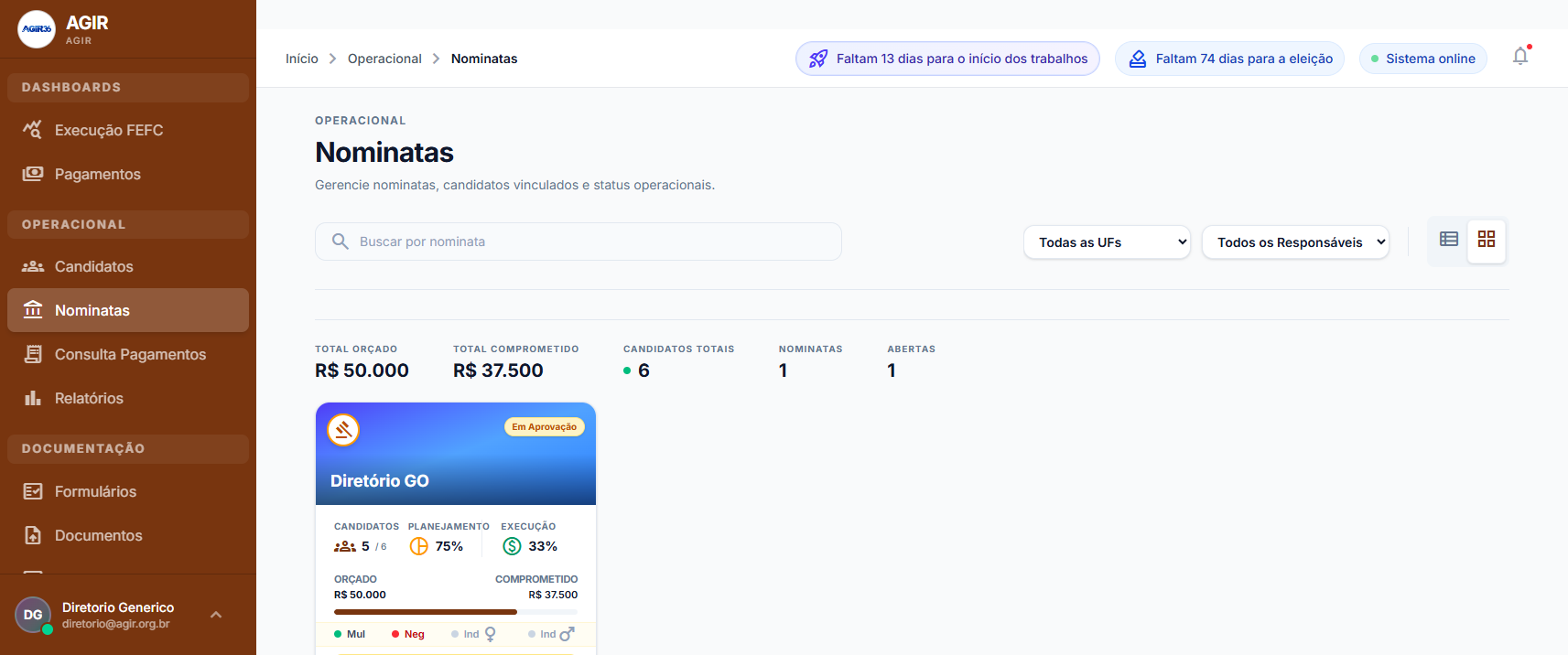Click 'Faltam 74 dias para a eleição' badge
Screen dimensions: 1568x655
(x=1229, y=59)
